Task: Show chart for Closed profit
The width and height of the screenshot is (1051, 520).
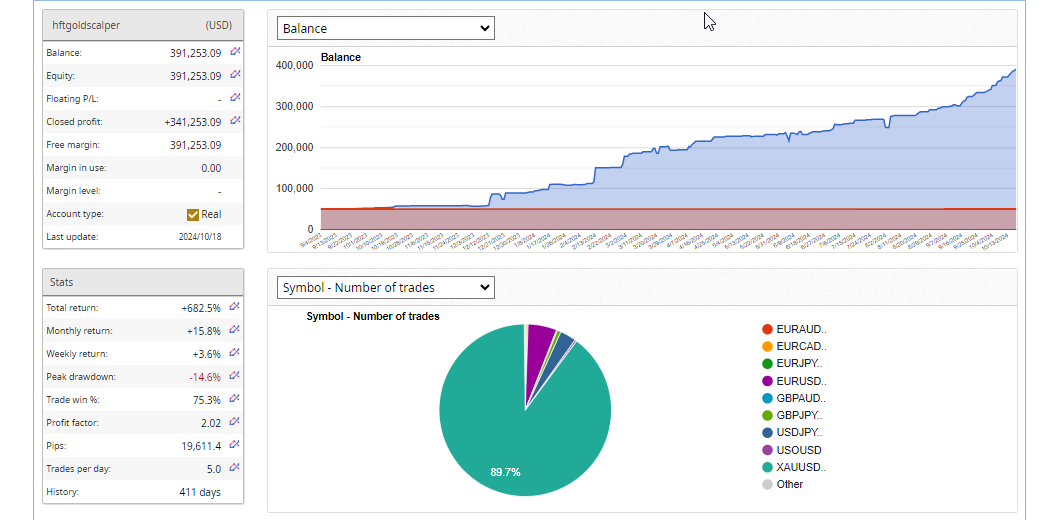Action: click(x=235, y=121)
